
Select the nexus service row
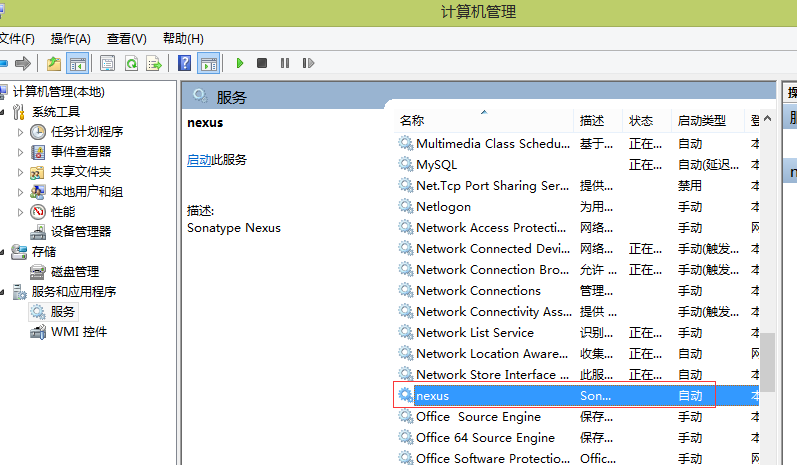(577, 395)
